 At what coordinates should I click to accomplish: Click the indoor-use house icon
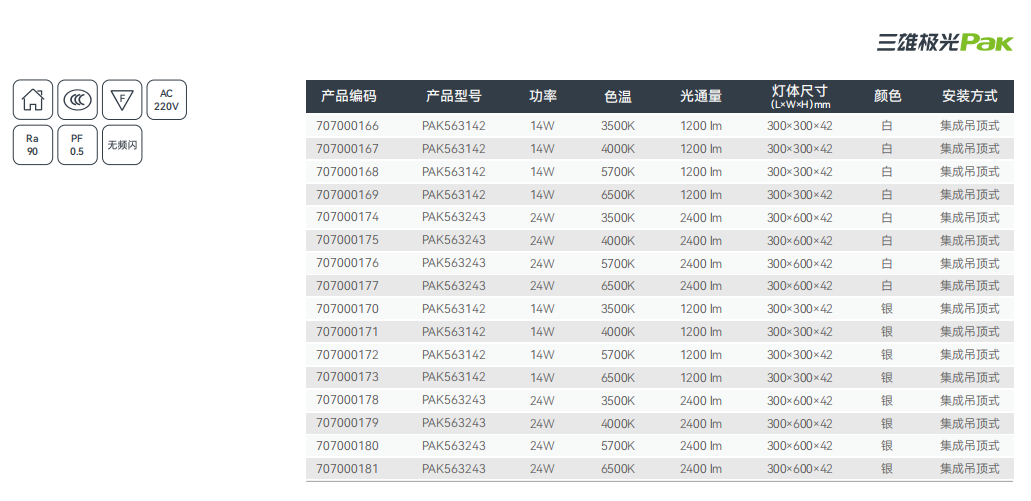[33, 100]
